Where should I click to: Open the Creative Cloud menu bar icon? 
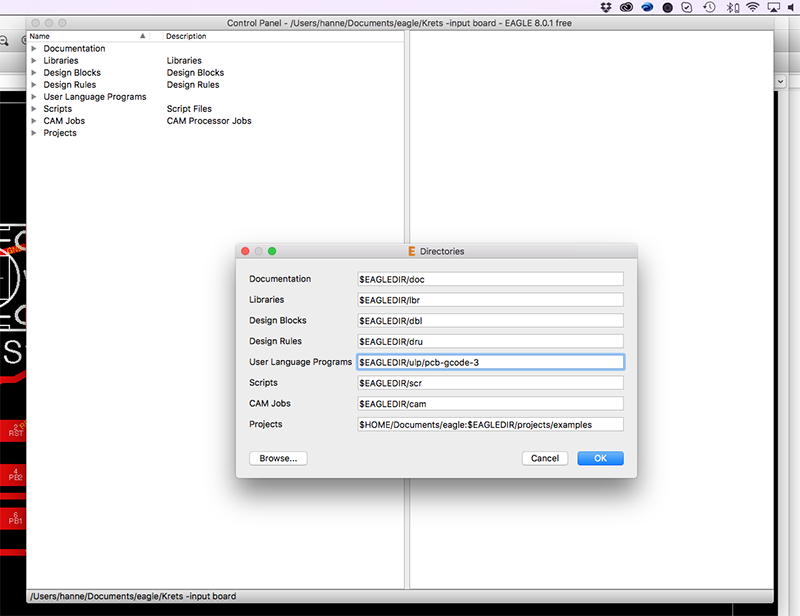pos(627,7)
